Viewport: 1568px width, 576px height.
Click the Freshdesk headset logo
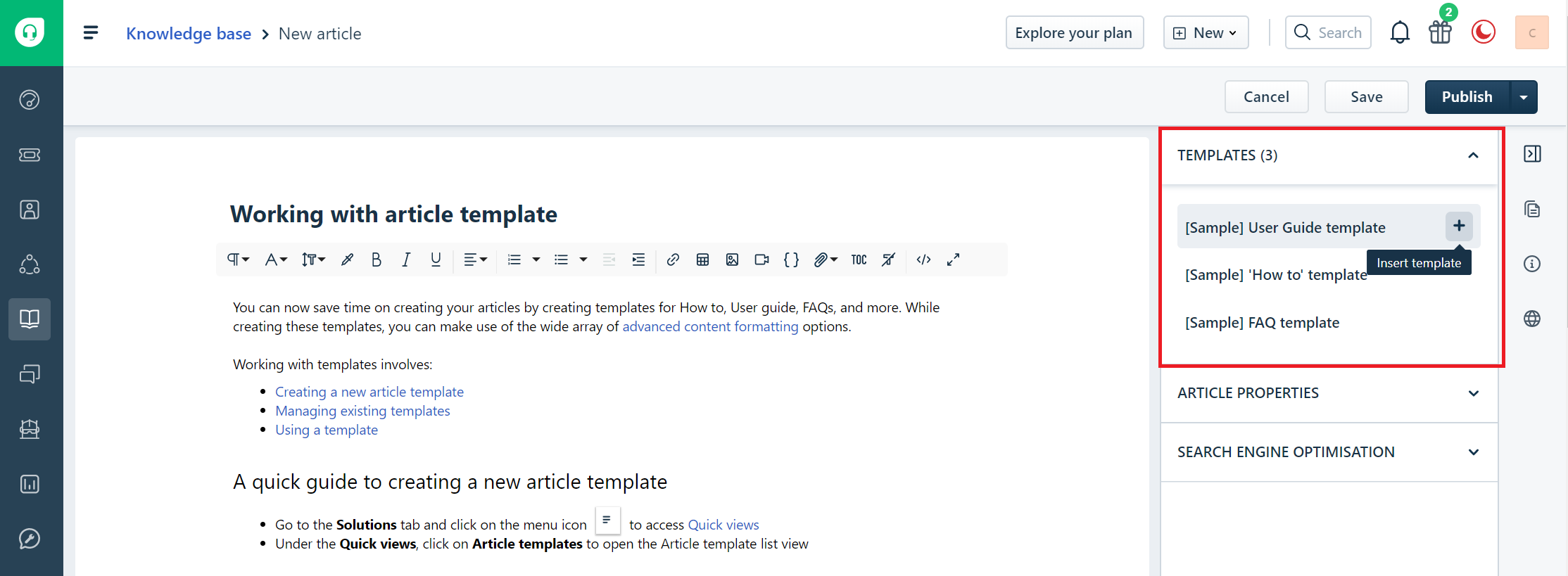[30, 32]
